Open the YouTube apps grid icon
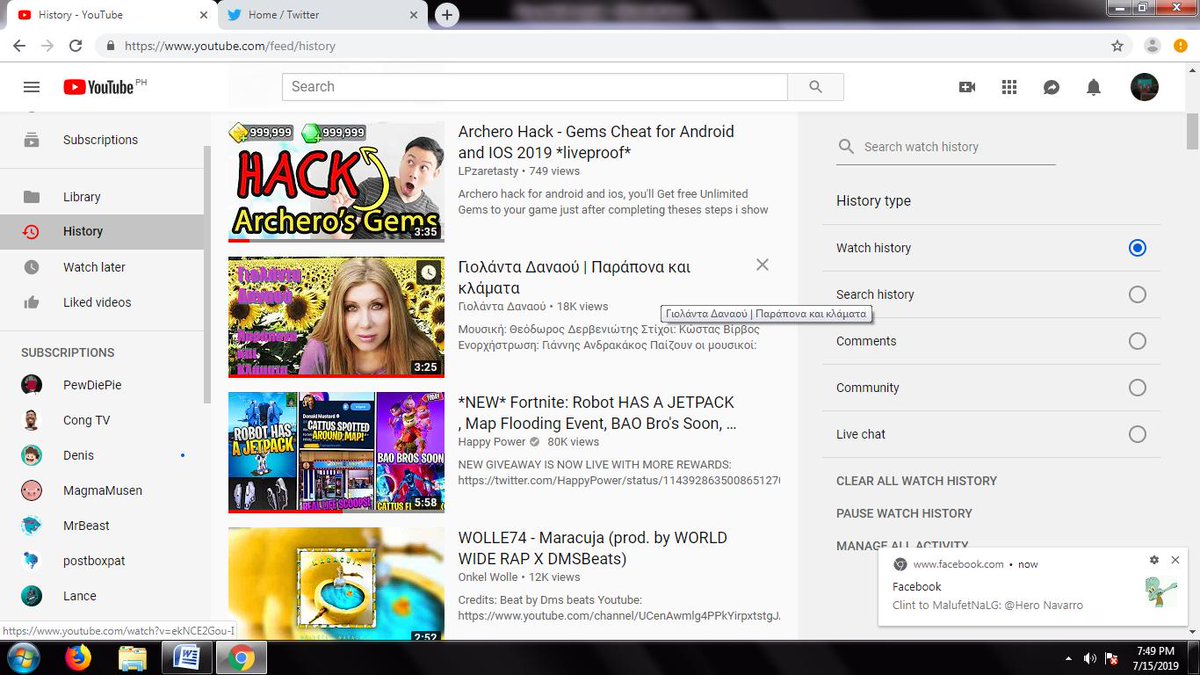This screenshot has height=675, width=1200. [x=1009, y=87]
